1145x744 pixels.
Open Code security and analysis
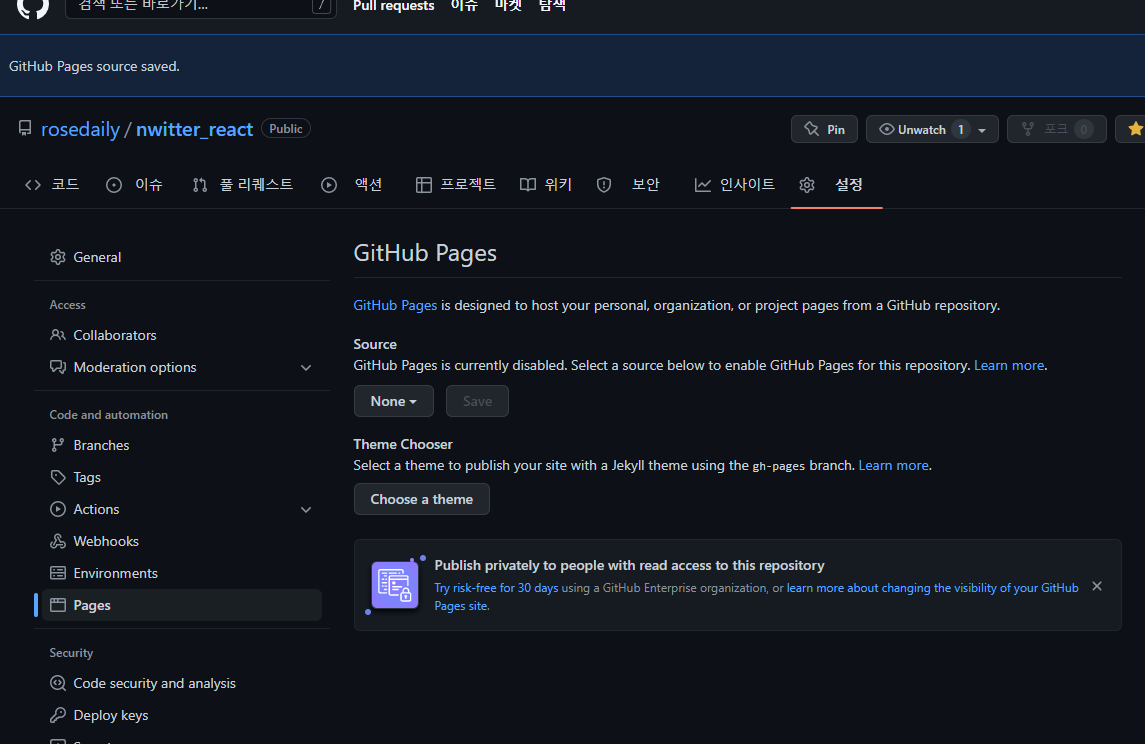(x=182, y=683)
